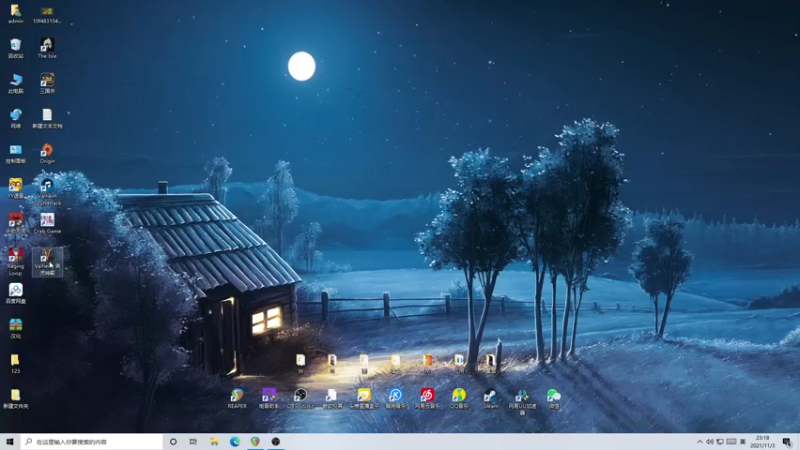Open the NetEase Cloud Music shortcut
The image size is (800, 450).
coord(427,398)
